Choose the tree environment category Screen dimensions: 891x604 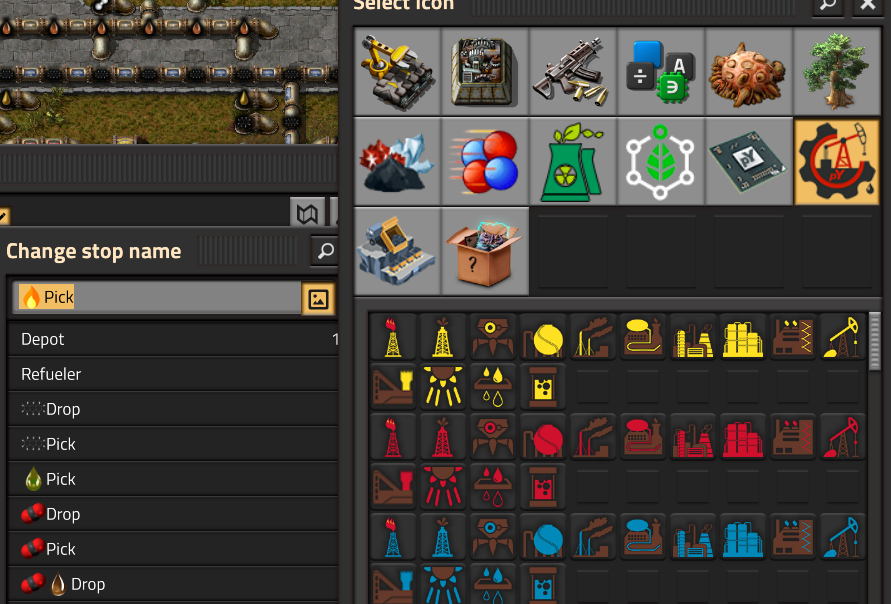(x=836, y=72)
